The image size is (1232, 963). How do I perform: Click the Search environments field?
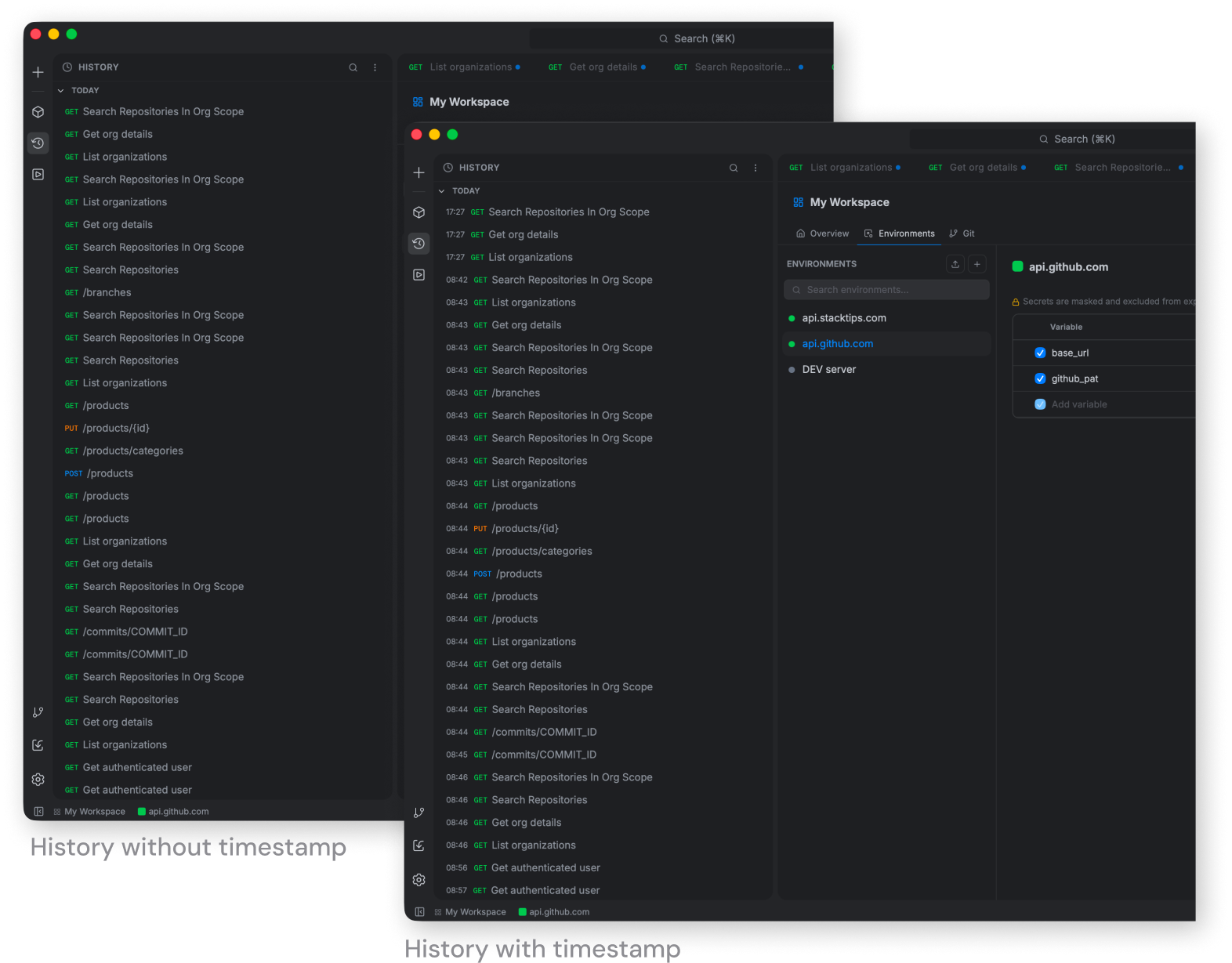click(x=886, y=290)
